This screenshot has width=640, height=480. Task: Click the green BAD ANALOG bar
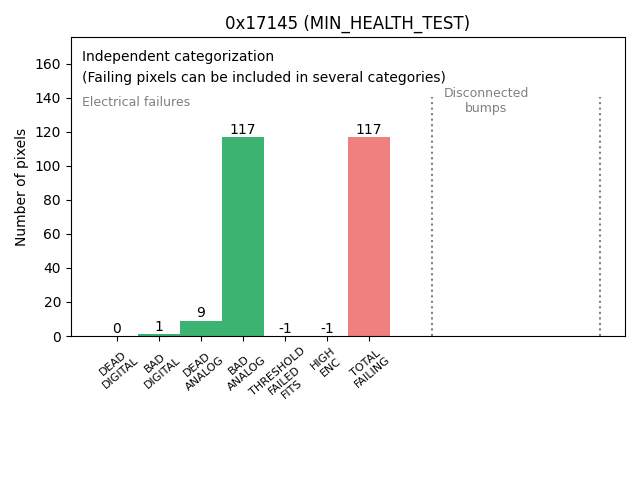click(x=243, y=236)
